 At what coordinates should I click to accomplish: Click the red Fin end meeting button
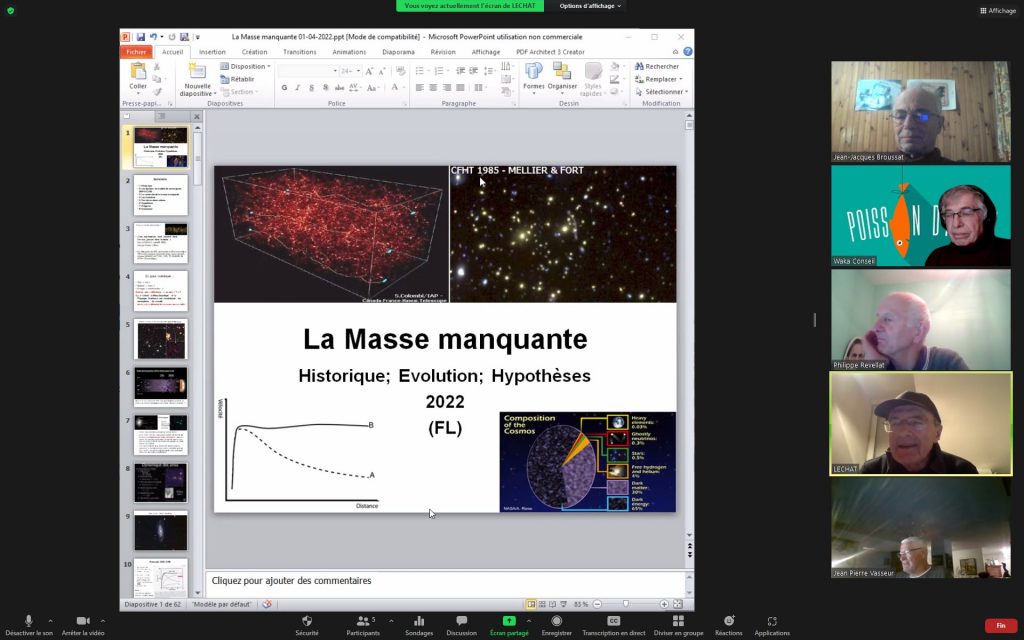(x=1000, y=626)
